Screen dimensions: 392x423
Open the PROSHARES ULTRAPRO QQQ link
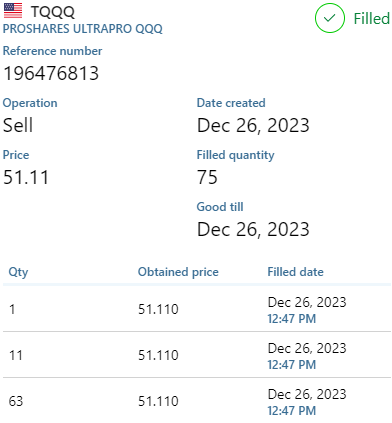83,29
